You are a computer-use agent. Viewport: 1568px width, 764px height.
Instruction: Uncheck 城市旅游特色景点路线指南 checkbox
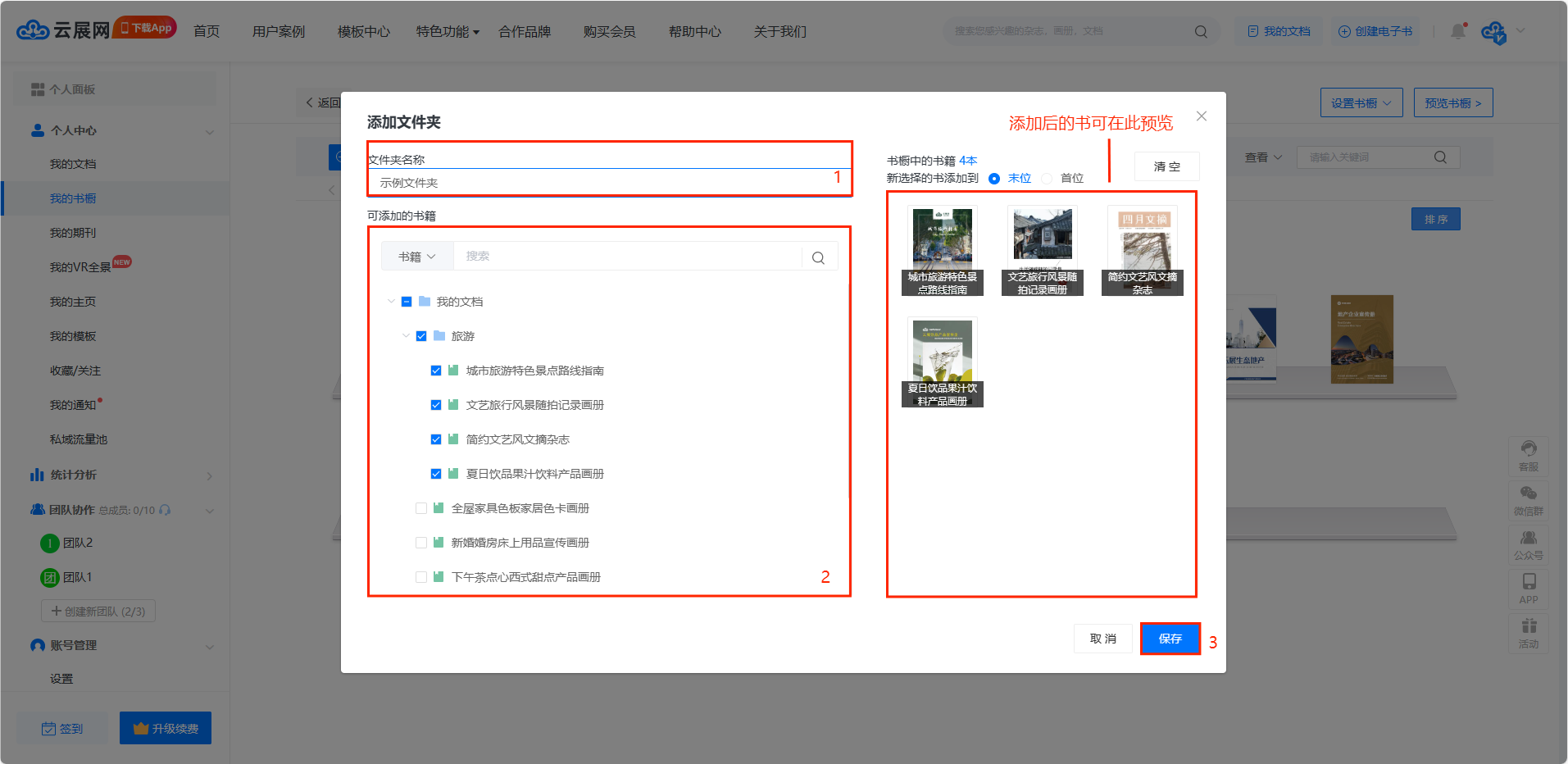(436, 371)
